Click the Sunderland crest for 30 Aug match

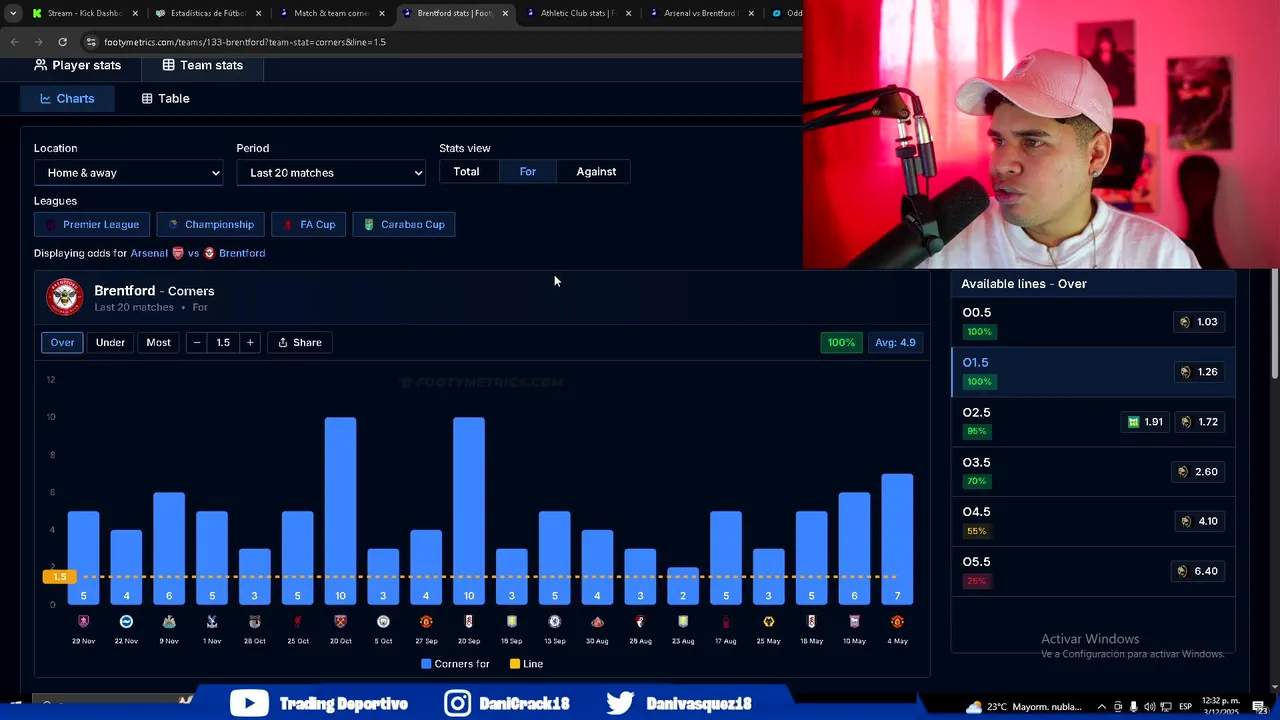point(597,621)
